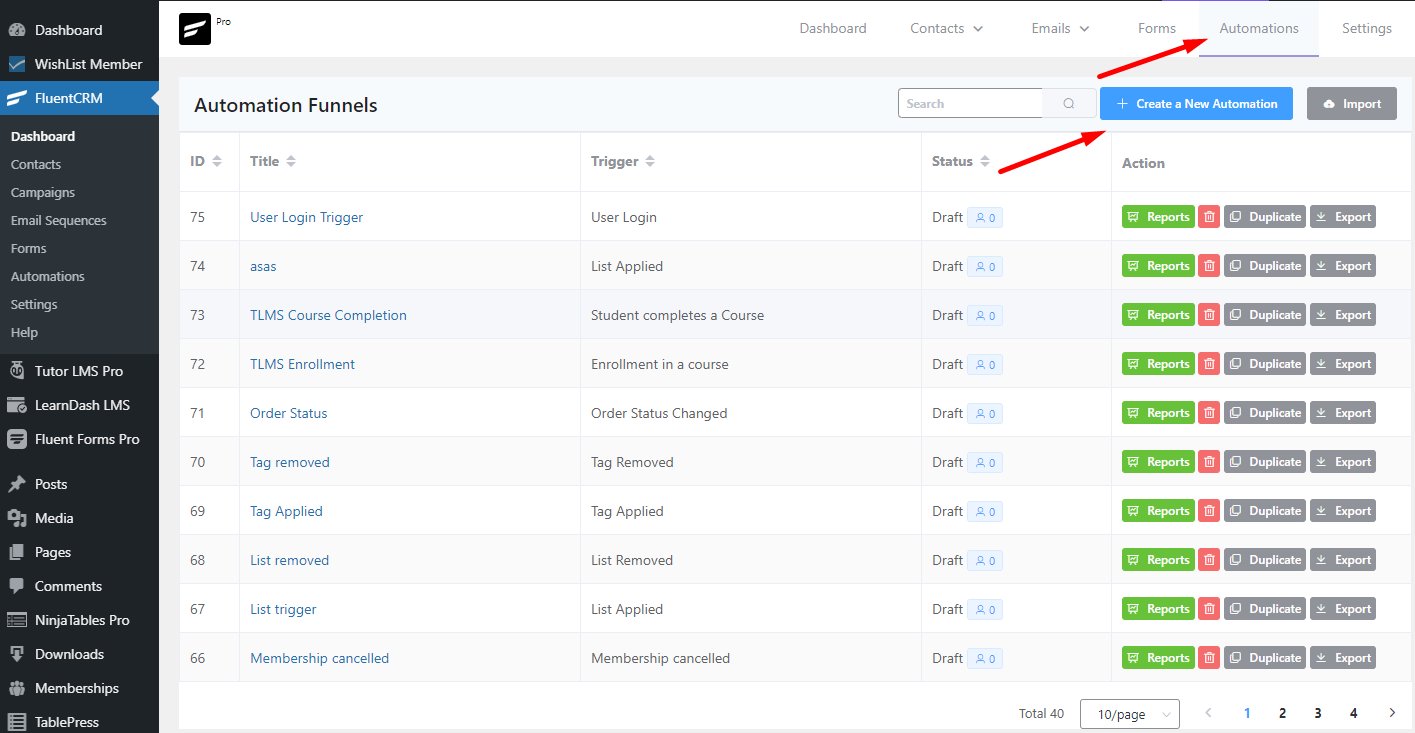Switch to the Forms tab in top navigation
This screenshot has width=1415, height=733.
coord(1156,28)
